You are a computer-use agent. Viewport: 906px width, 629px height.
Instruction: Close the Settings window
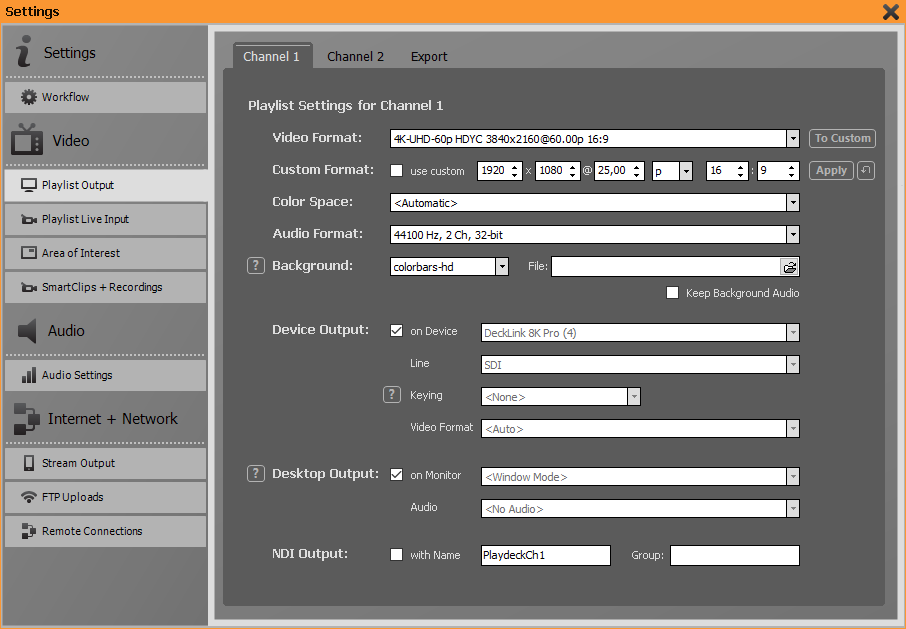click(x=890, y=12)
